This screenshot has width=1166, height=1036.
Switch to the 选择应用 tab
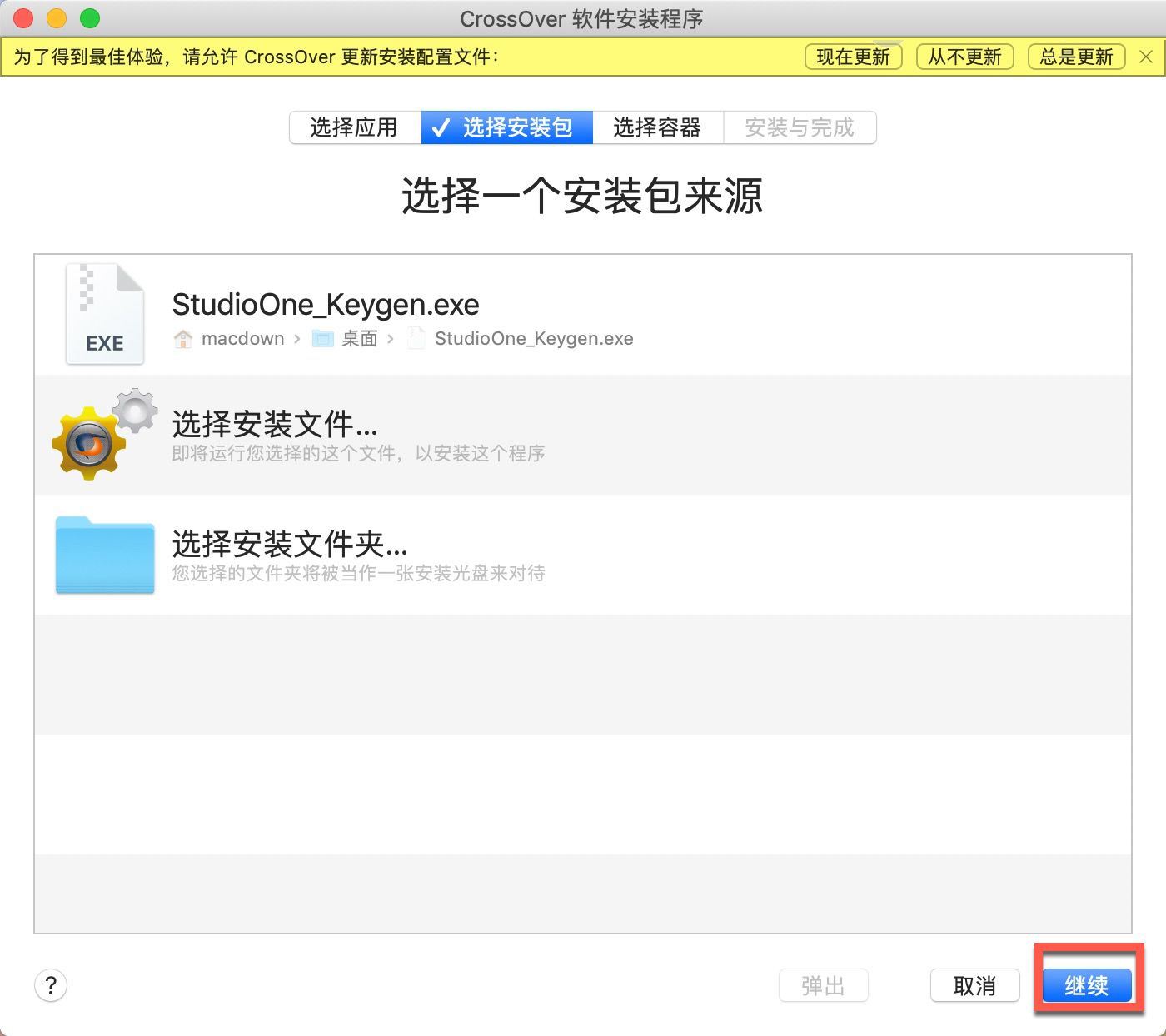coord(355,127)
